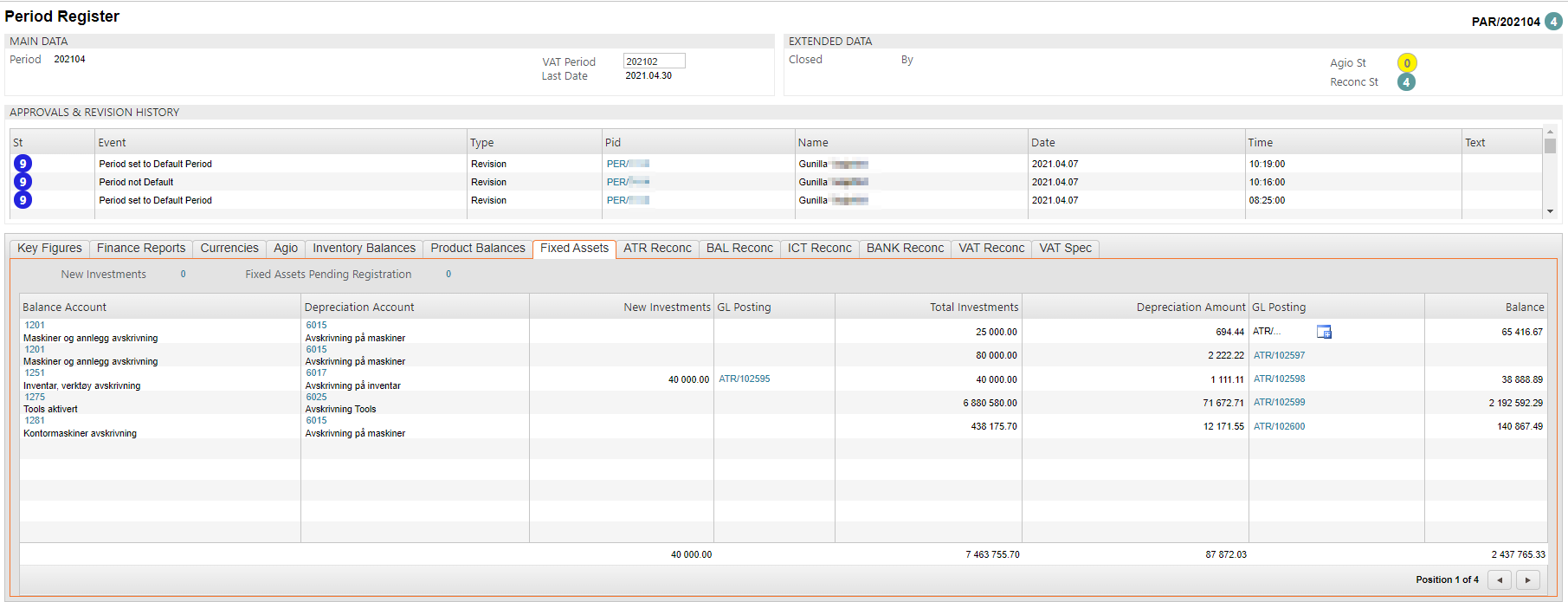Open depreciation account 6017 link

[316, 373]
